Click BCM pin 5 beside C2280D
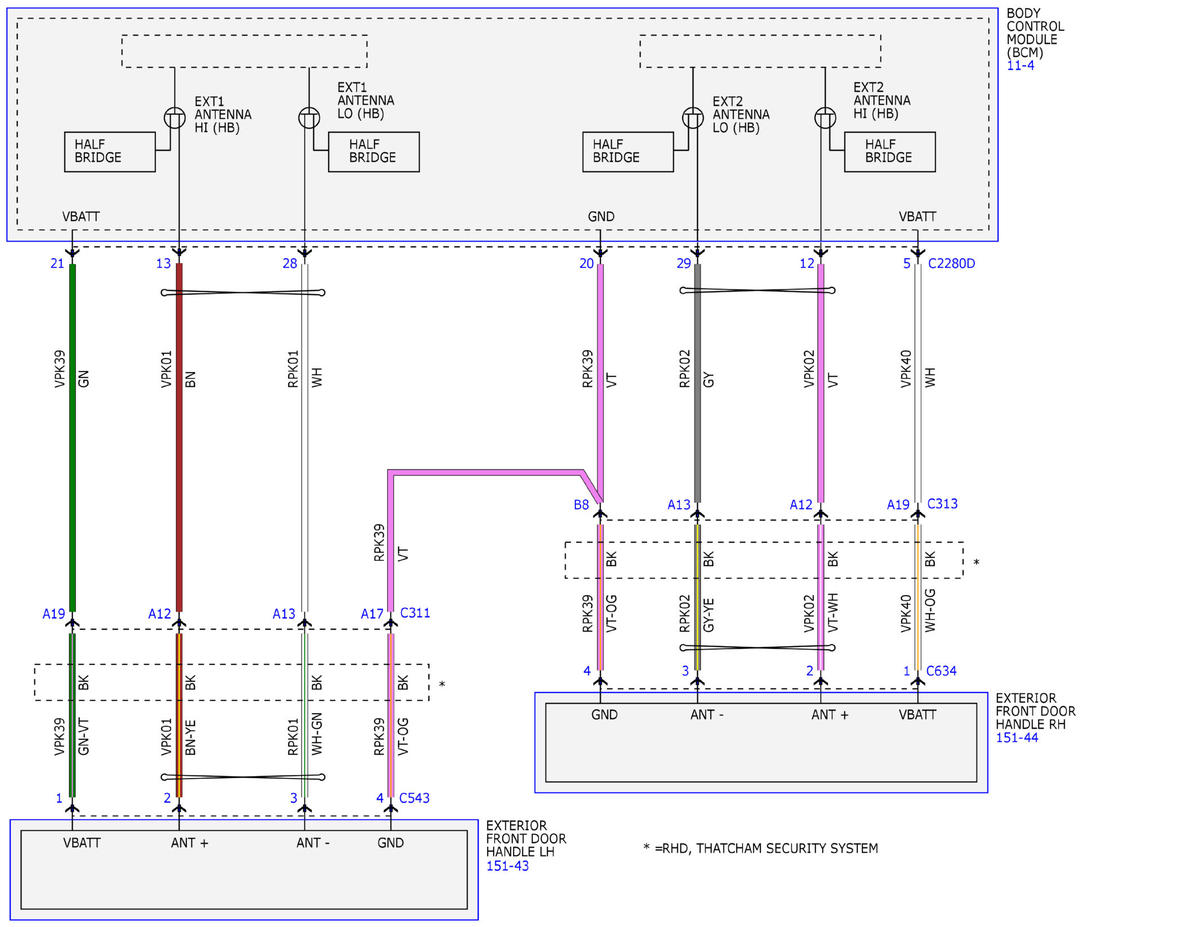This screenshot has height=927, width=1200. (x=907, y=264)
